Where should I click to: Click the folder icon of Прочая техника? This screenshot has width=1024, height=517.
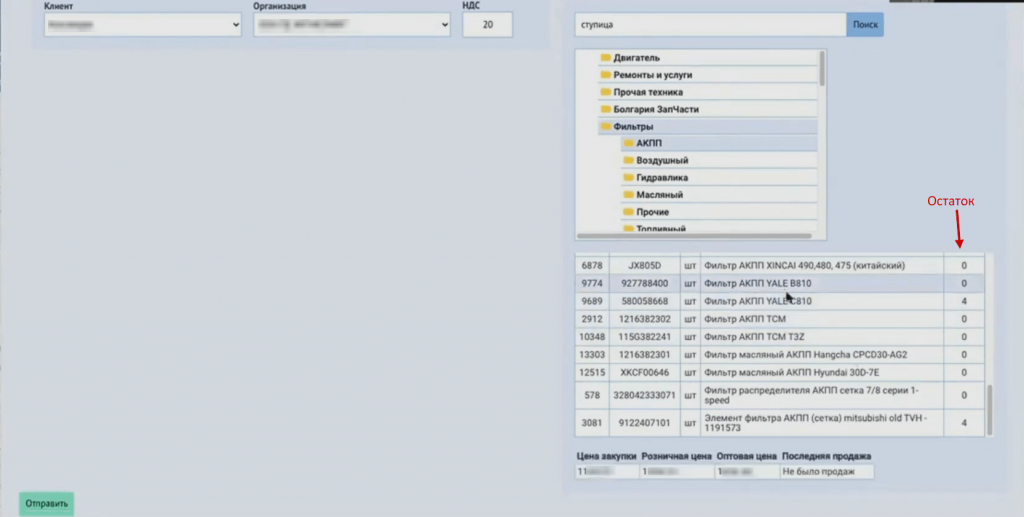(605, 92)
